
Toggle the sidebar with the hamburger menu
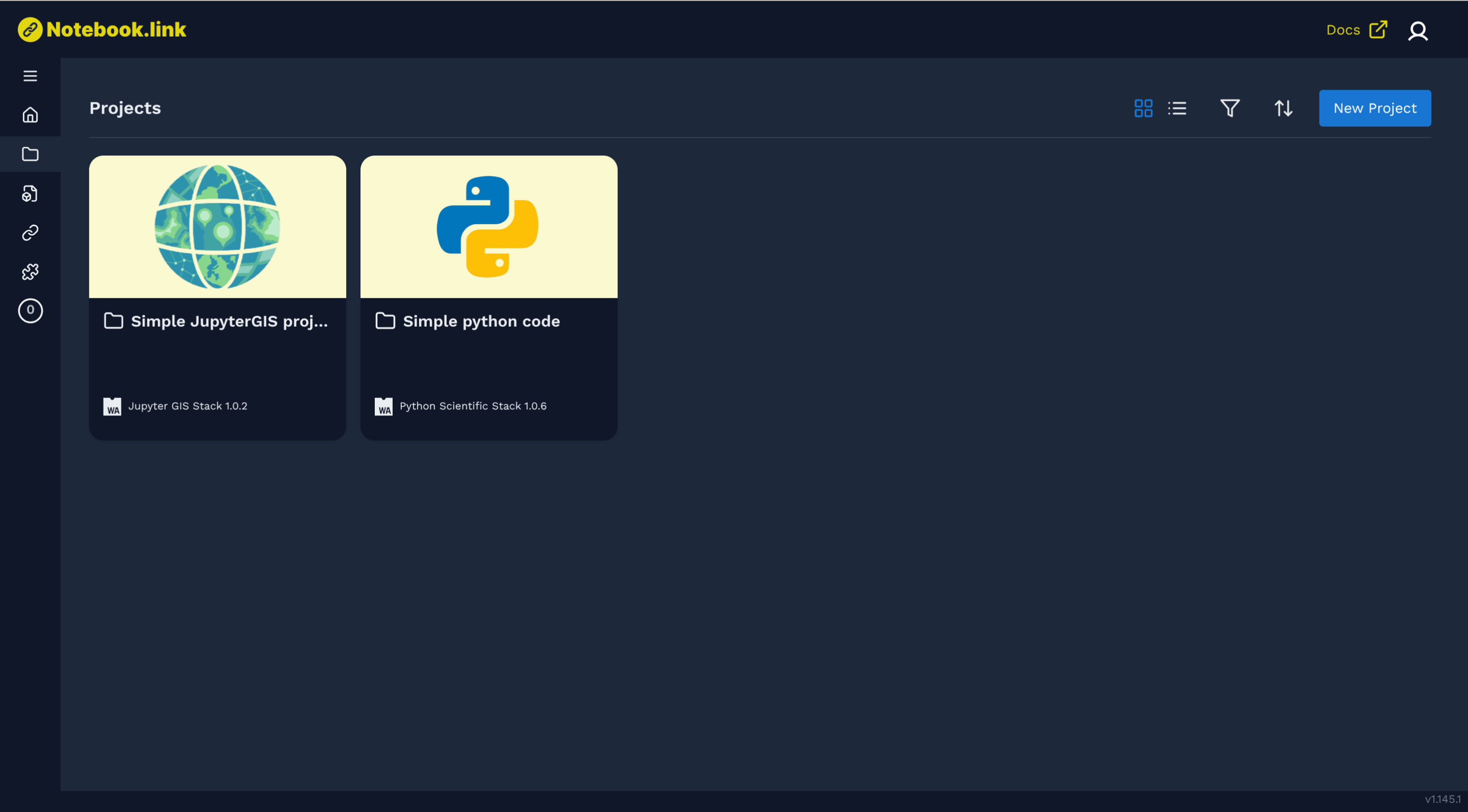(x=30, y=75)
